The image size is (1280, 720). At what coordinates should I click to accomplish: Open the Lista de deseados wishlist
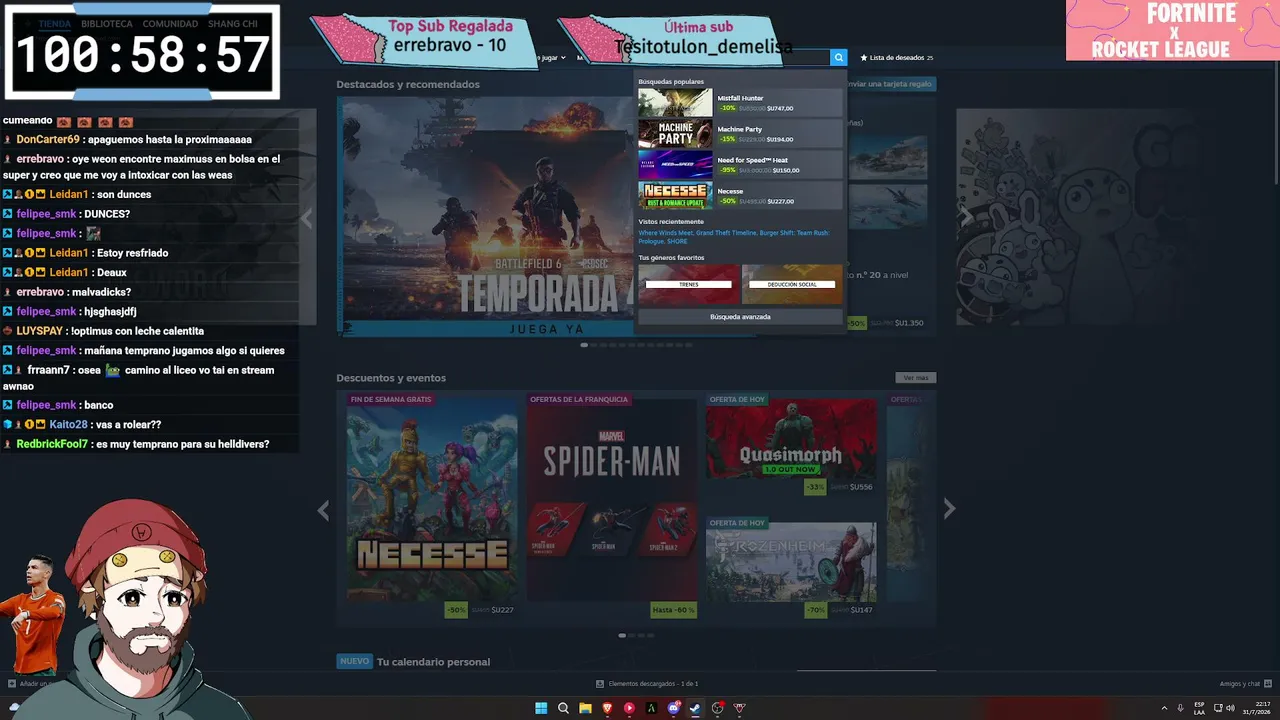click(x=896, y=58)
